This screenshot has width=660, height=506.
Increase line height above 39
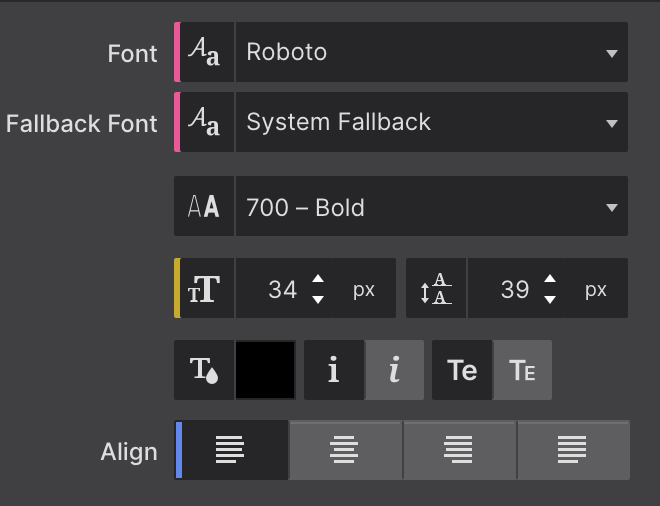(550, 279)
